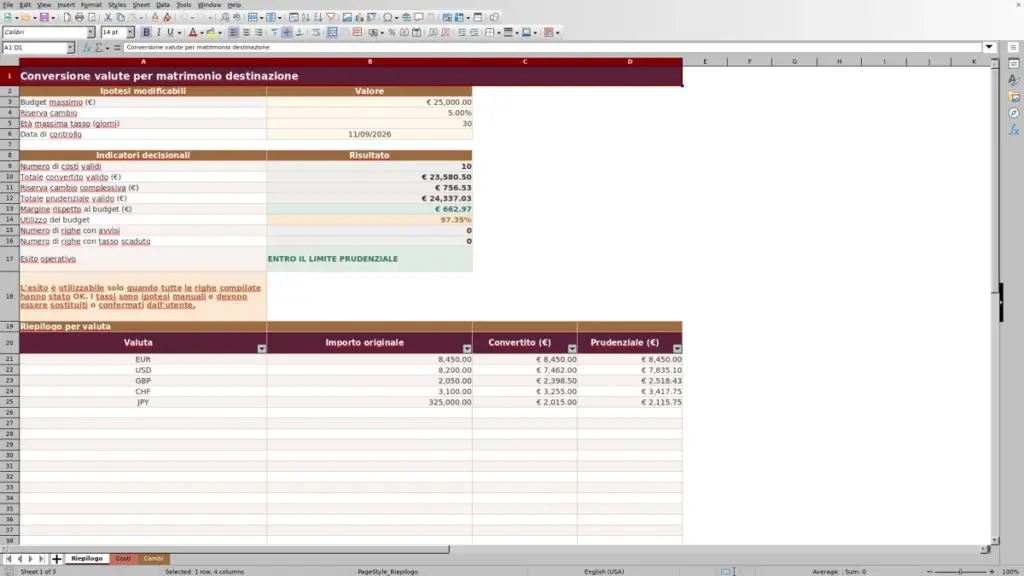This screenshot has height=576, width=1024.
Task: Open the Function Wizard icon
Action: click(x=87, y=48)
